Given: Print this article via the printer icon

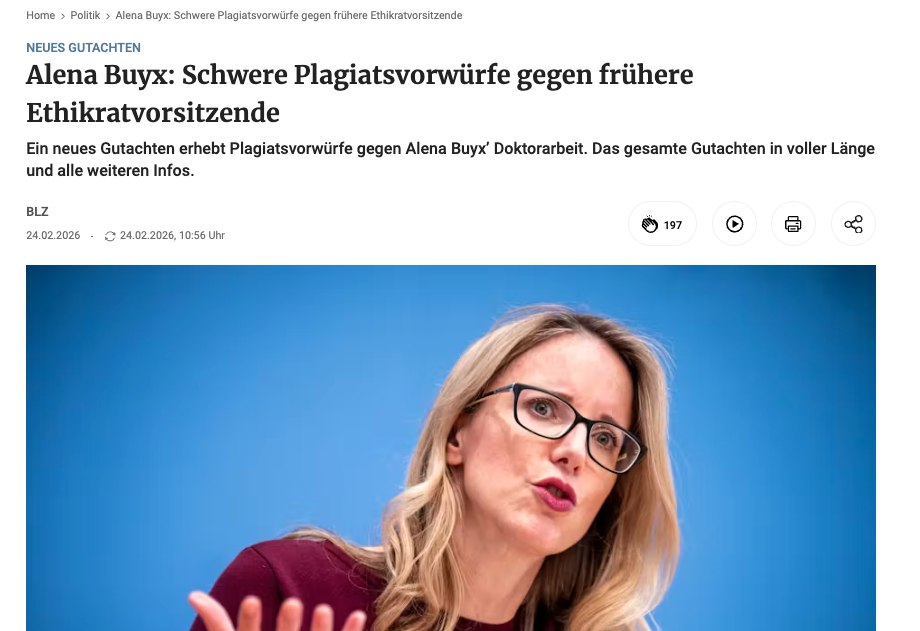Looking at the screenshot, I should point(793,224).
